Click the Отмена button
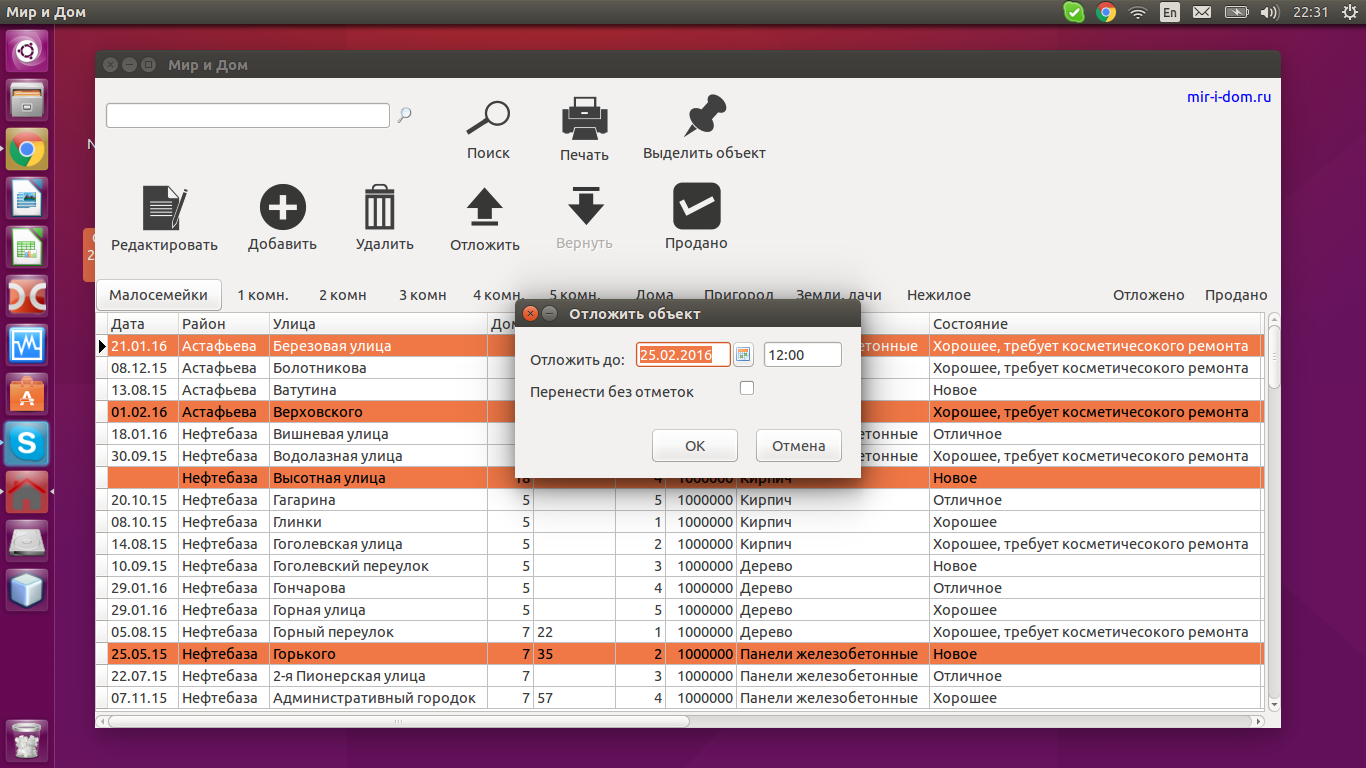The width and height of the screenshot is (1366, 768). coord(799,446)
